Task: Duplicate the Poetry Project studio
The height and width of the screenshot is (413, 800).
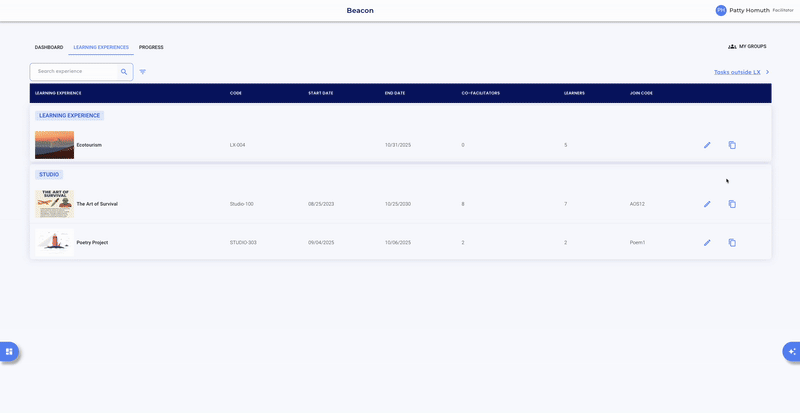Action: (x=732, y=243)
